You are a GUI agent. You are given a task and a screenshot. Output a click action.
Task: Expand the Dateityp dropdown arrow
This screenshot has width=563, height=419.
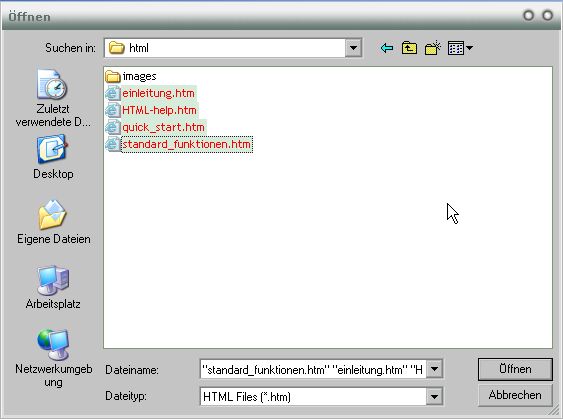coord(434,396)
